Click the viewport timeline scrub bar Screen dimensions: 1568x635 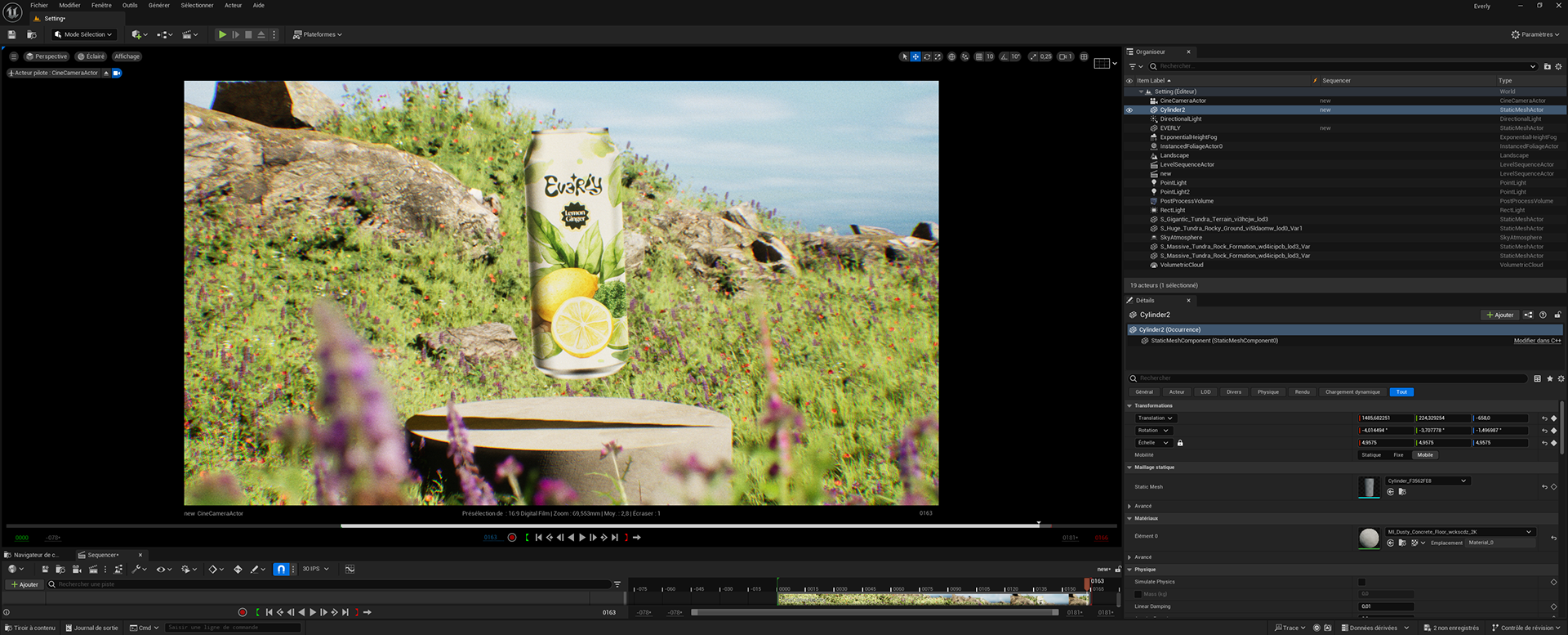pos(562,525)
